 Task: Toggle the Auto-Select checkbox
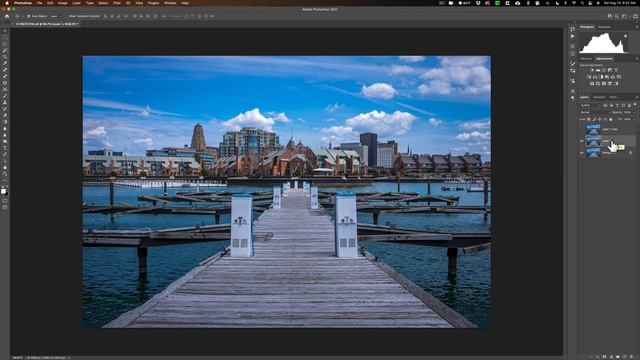pos(29,16)
